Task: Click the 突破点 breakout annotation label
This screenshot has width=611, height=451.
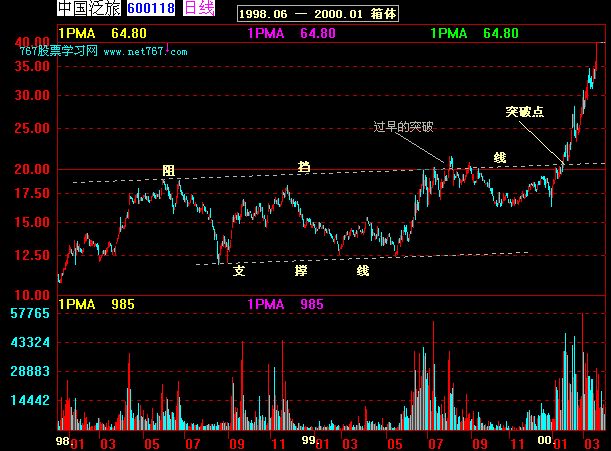Action: point(525,112)
